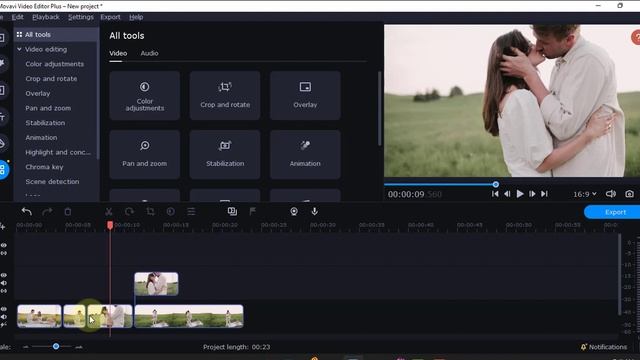This screenshot has height=360, width=640.
Task: Open the Animation tool card
Action: (305, 154)
